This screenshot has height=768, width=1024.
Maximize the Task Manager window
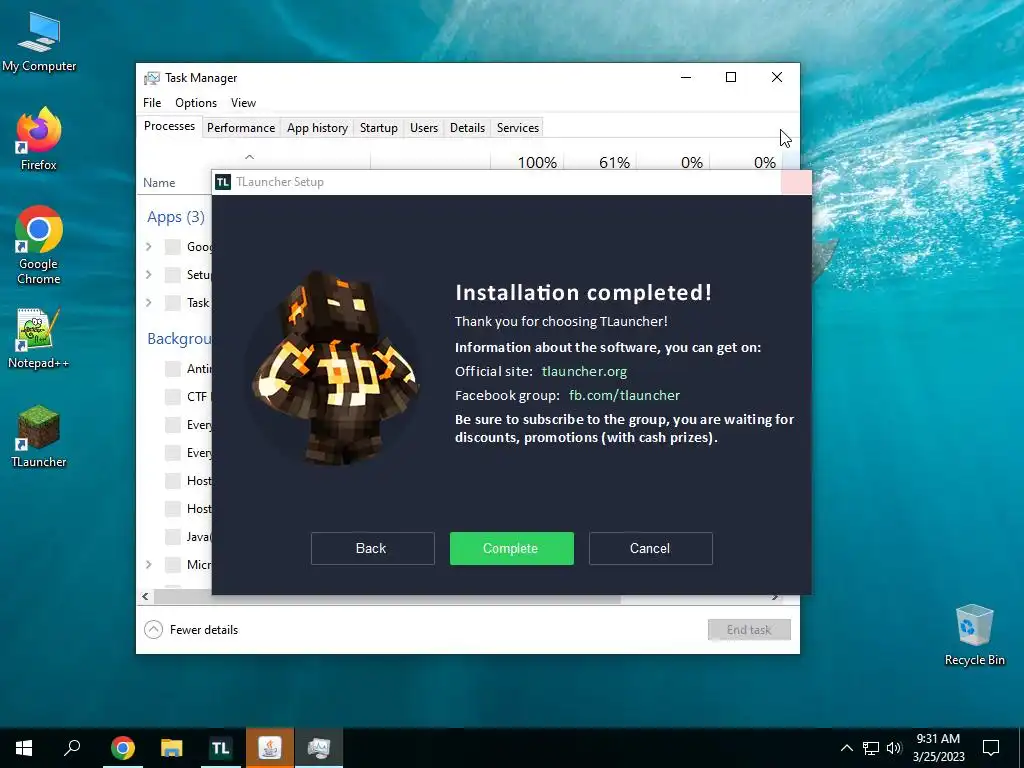point(731,78)
